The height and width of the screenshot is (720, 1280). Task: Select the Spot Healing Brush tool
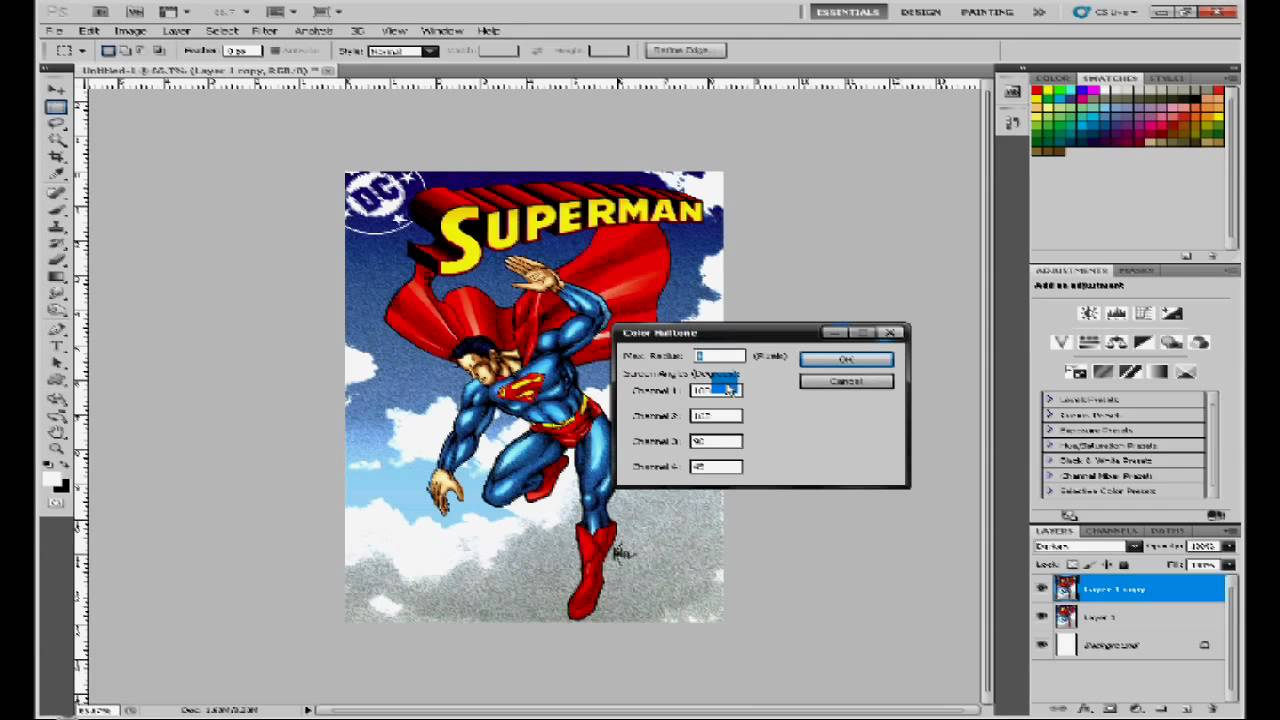tap(55, 192)
